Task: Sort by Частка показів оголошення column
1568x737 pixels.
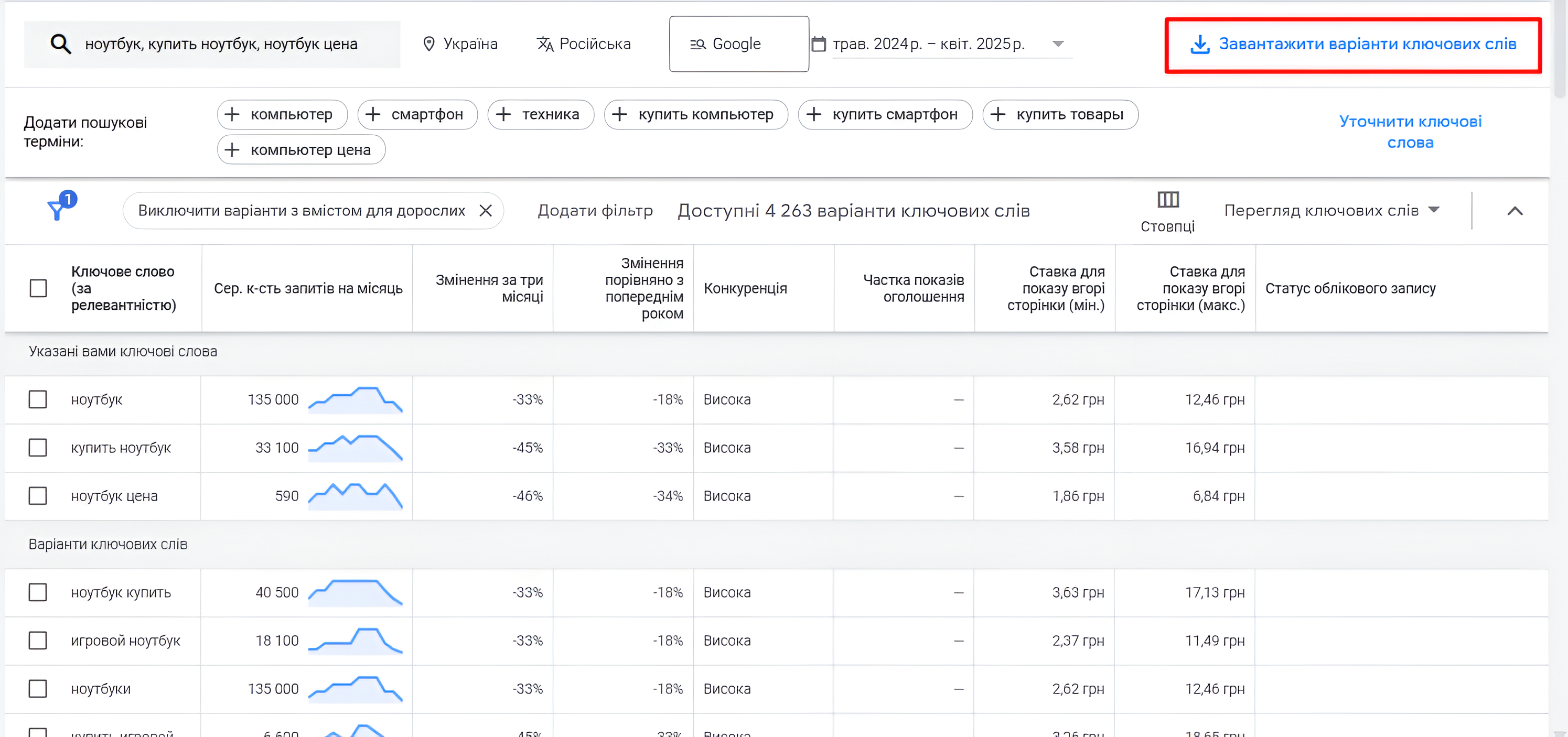Action: (914, 288)
